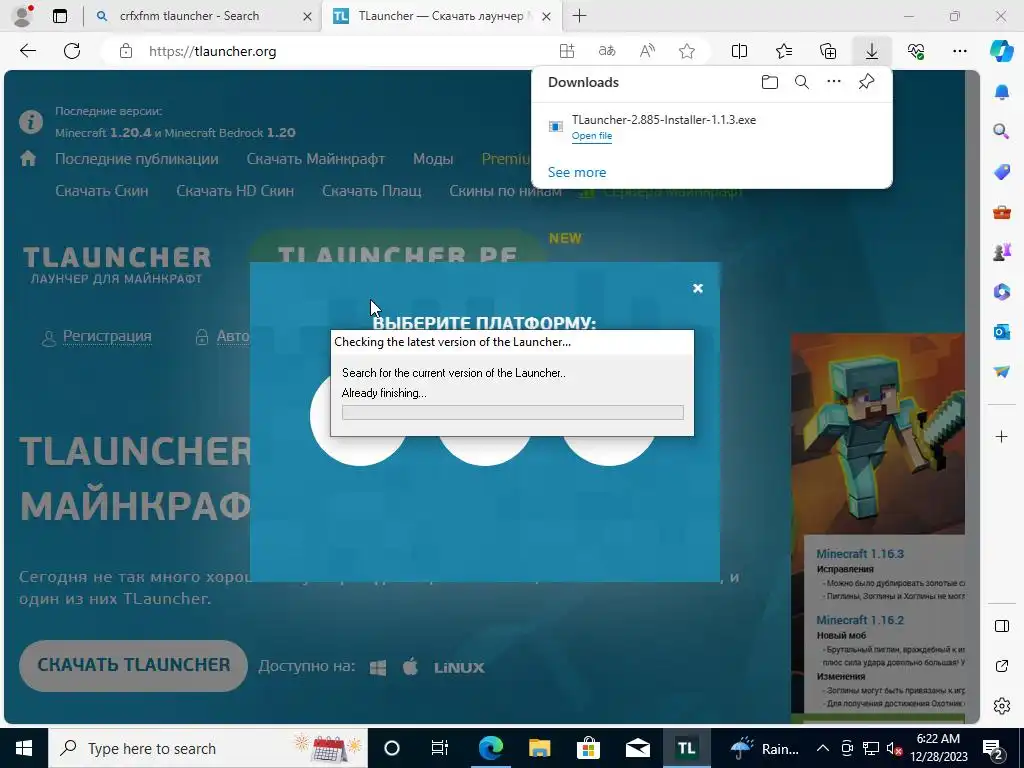Close the platform selection popup
1024x768 pixels.
click(x=697, y=288)
